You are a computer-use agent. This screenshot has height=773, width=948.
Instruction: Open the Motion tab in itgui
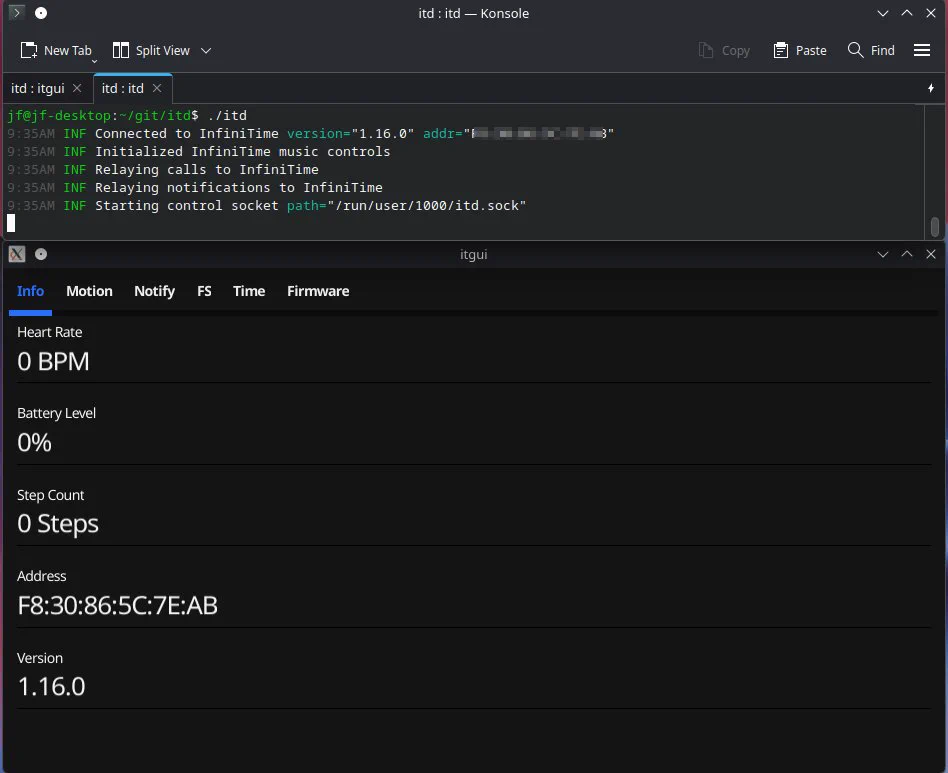click(89, 291)
